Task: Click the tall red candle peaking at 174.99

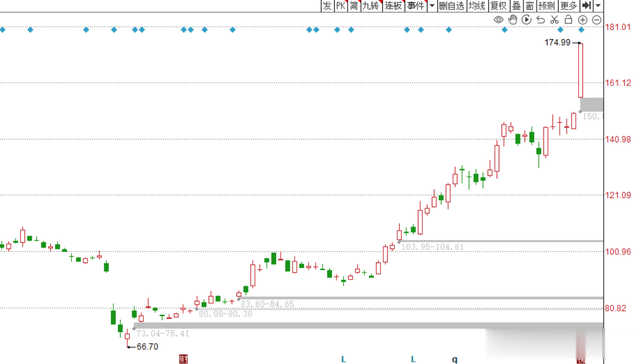Action: (580, 70)
